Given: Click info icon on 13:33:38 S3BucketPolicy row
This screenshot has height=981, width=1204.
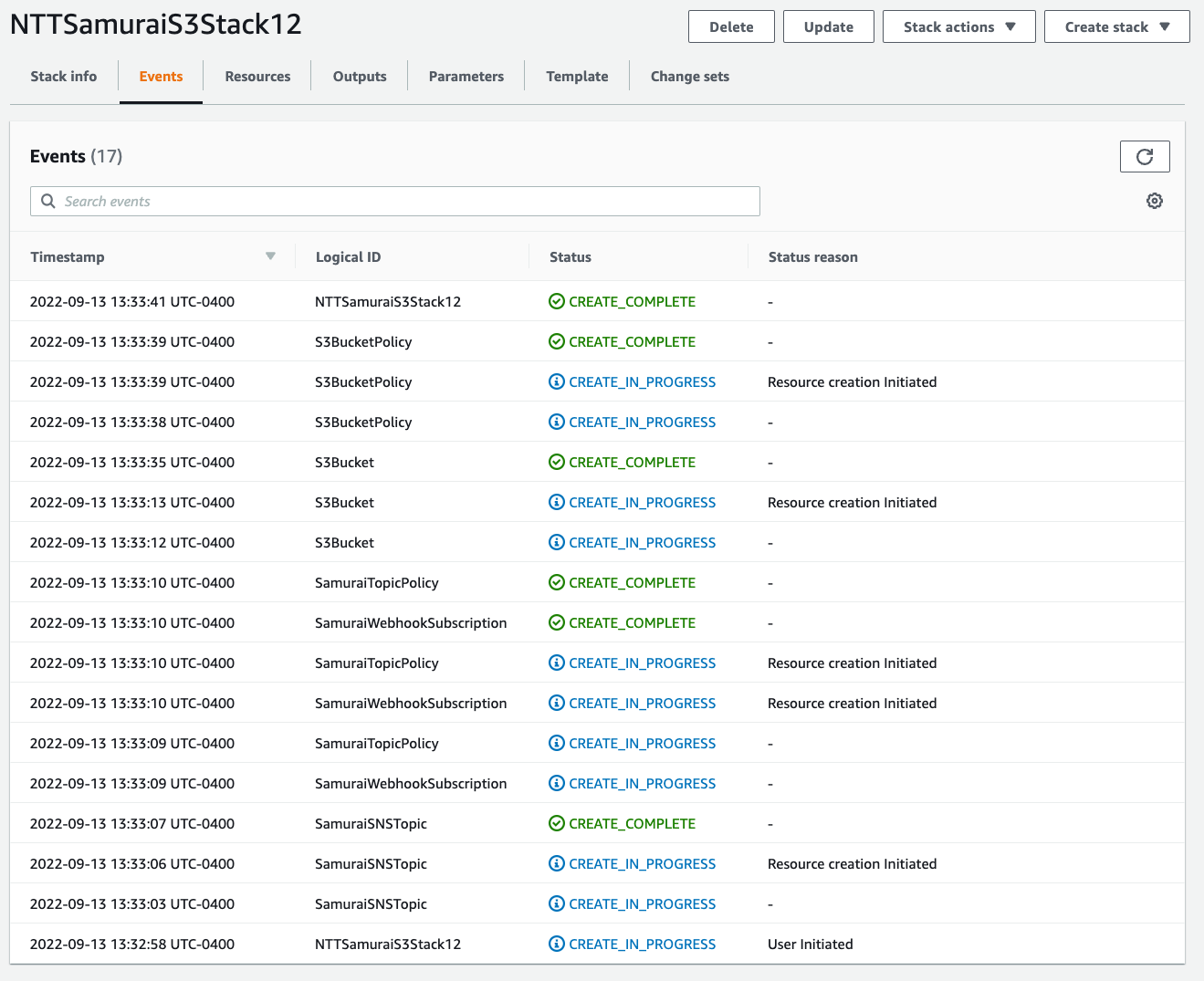Looking at the screenshot, I should 556,422.
